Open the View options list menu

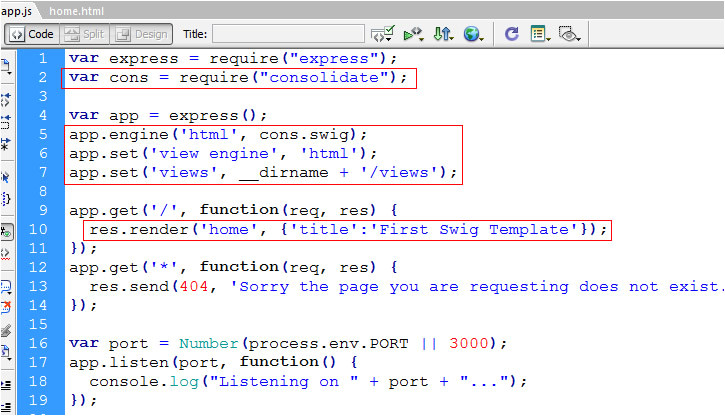[540, 34]
